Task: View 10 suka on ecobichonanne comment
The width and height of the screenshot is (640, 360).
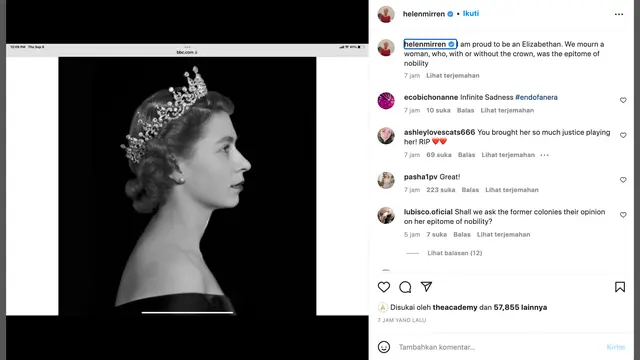Action: tap(438, 110)
